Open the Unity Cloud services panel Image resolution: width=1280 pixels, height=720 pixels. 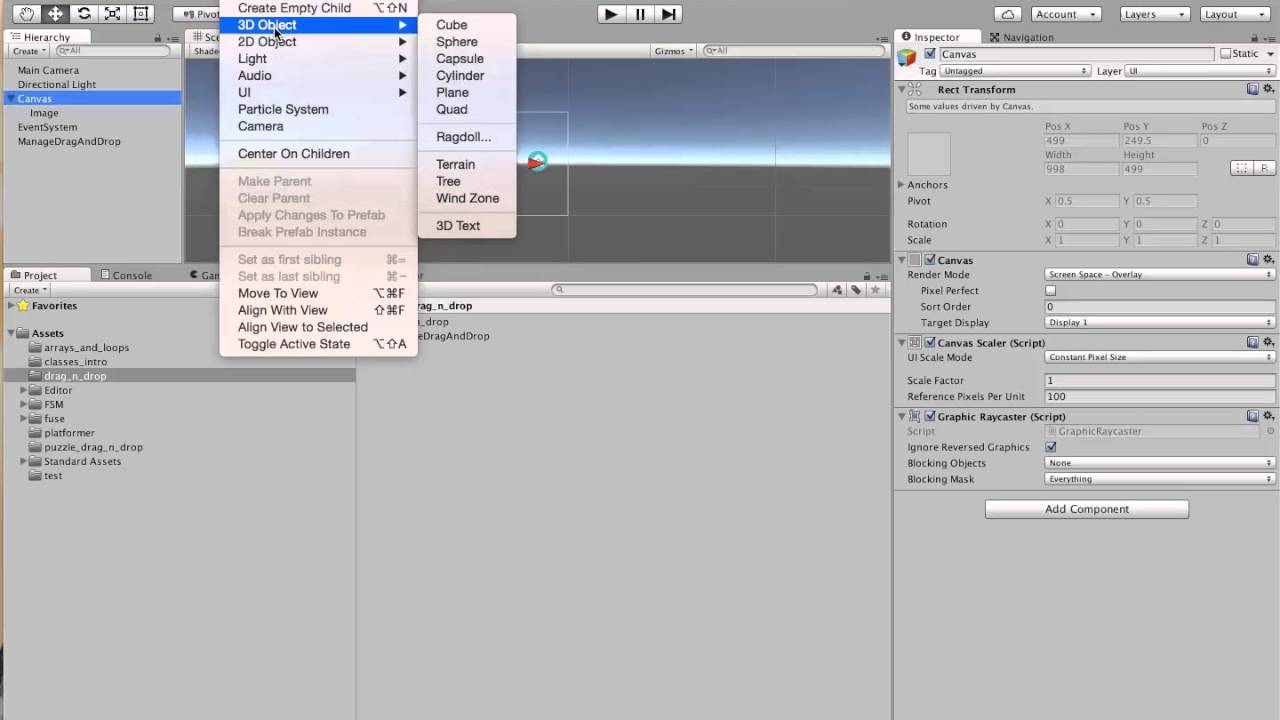(1007, 13)
